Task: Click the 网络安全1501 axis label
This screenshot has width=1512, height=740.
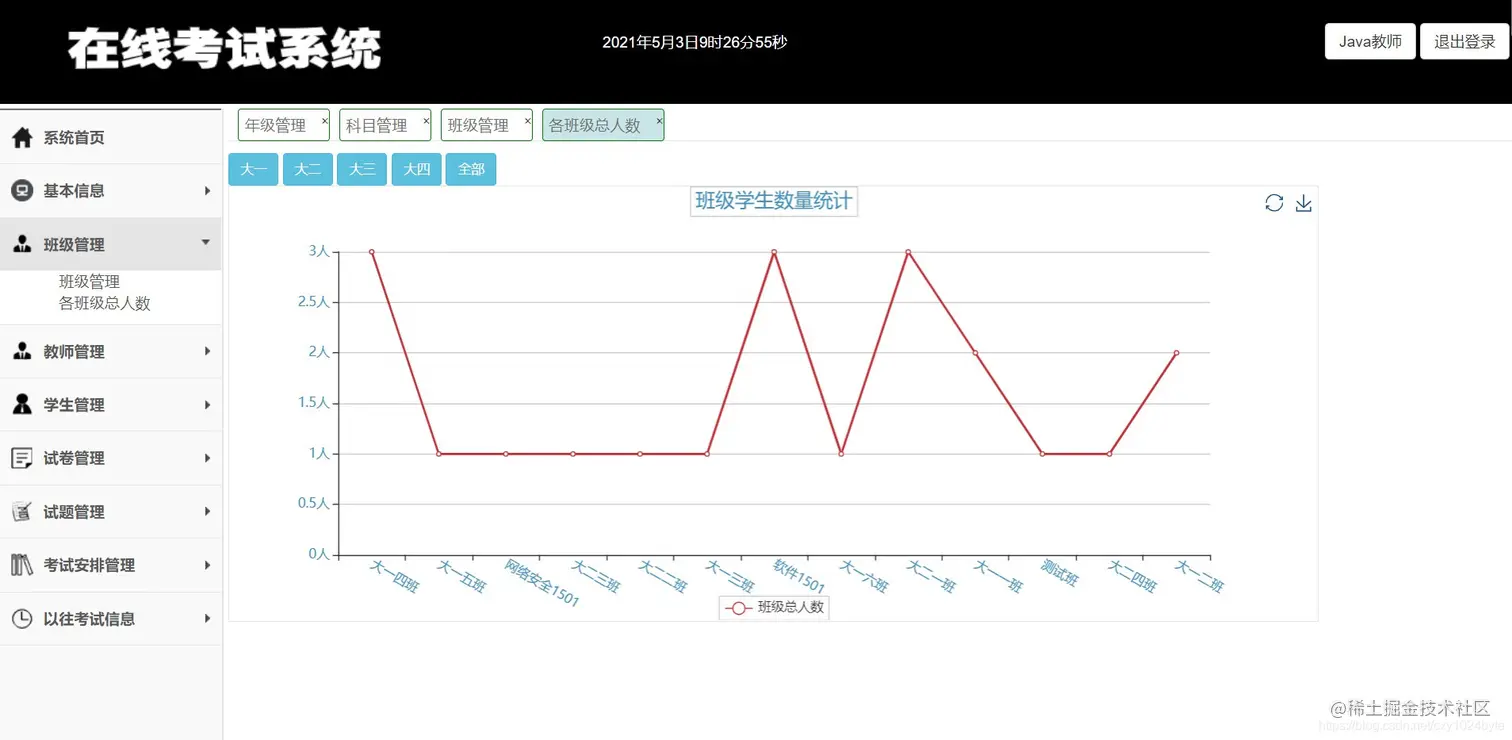Action: (x=541, y=584)
